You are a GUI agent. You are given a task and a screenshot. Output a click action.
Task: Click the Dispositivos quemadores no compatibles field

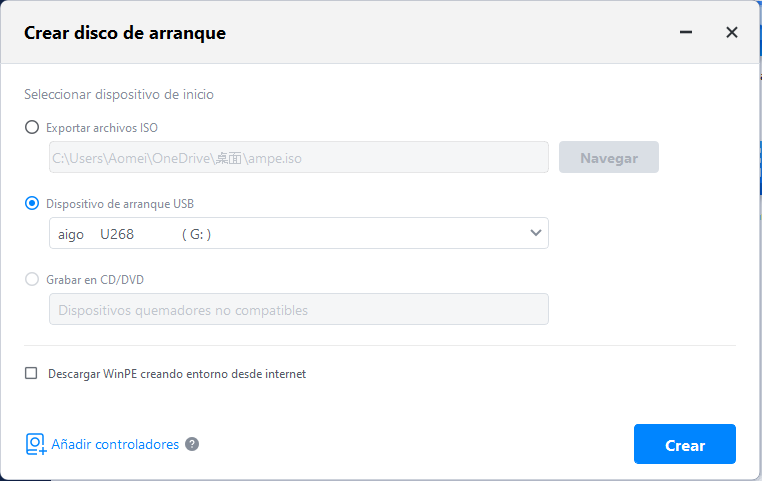pos(298,310)
